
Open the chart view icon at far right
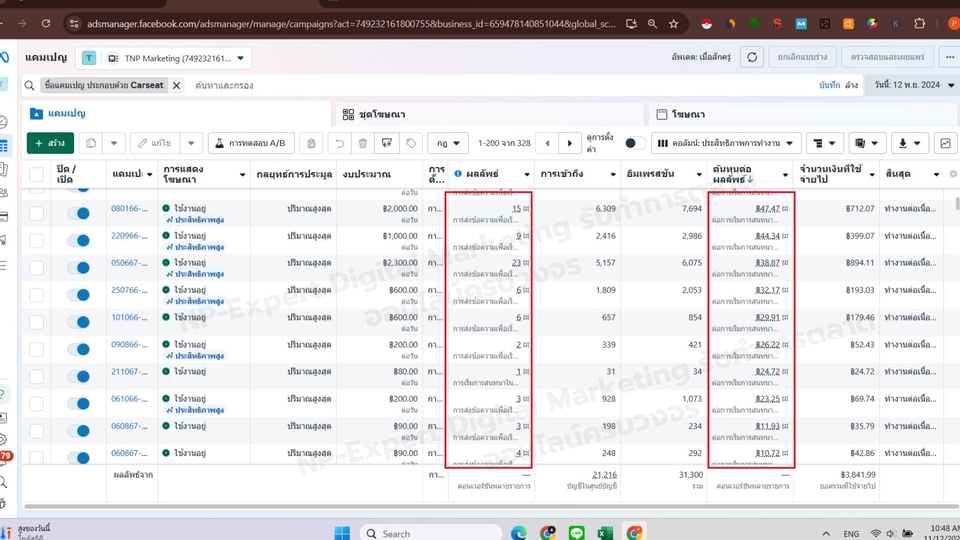(945, 143)
